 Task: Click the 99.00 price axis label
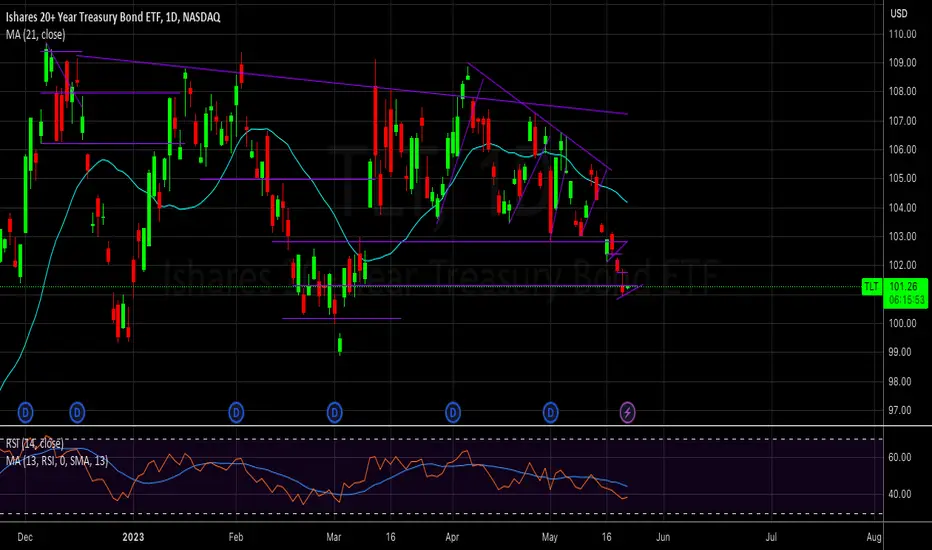coord(900,352)
